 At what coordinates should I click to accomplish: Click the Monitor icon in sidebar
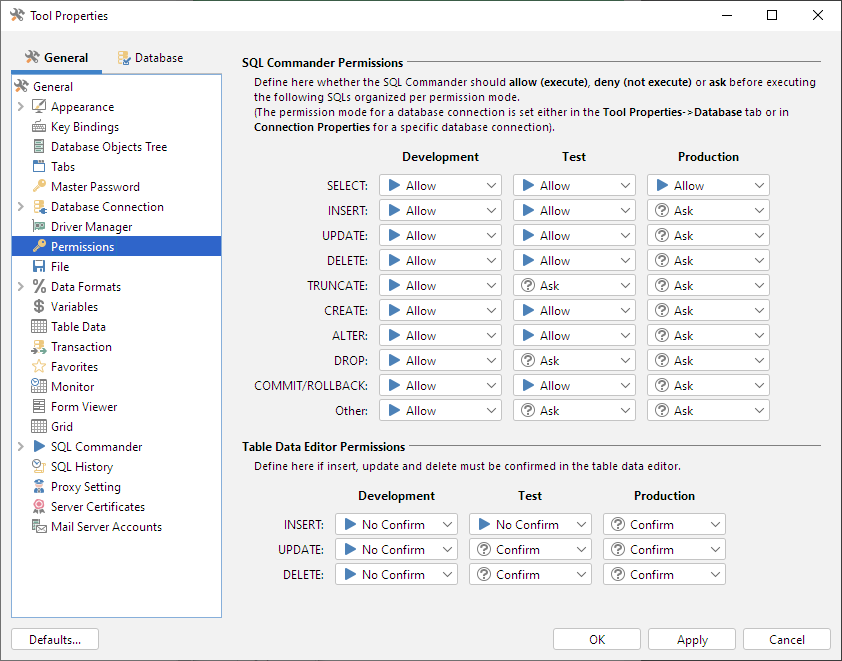coord(39,387)
